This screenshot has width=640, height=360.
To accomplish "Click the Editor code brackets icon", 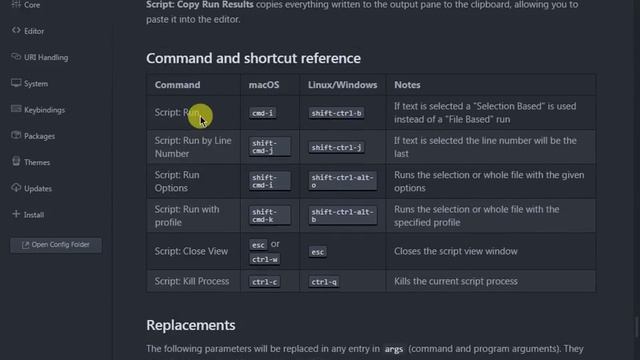I will [x=16, y=30].
